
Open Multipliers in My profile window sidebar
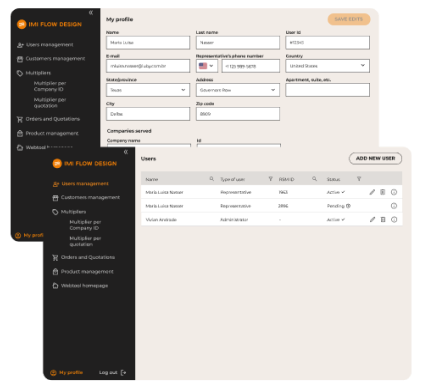34,73
